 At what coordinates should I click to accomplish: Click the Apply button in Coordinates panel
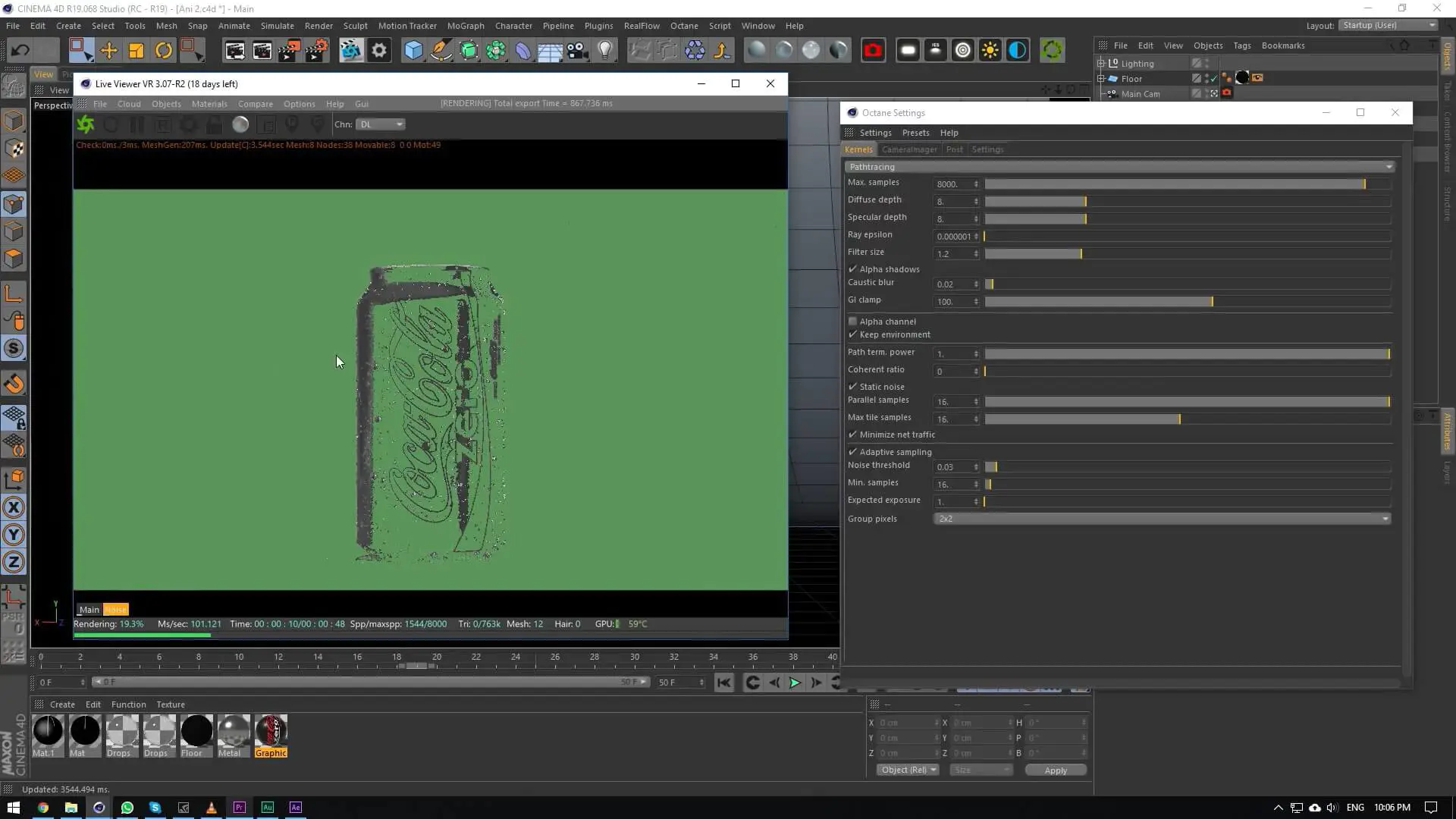pyautogui.click(x=1056, y=770)
